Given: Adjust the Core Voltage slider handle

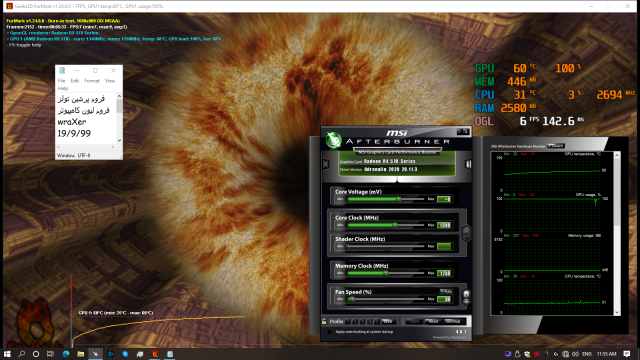Looking at the screenshot, I should (398, 199).
